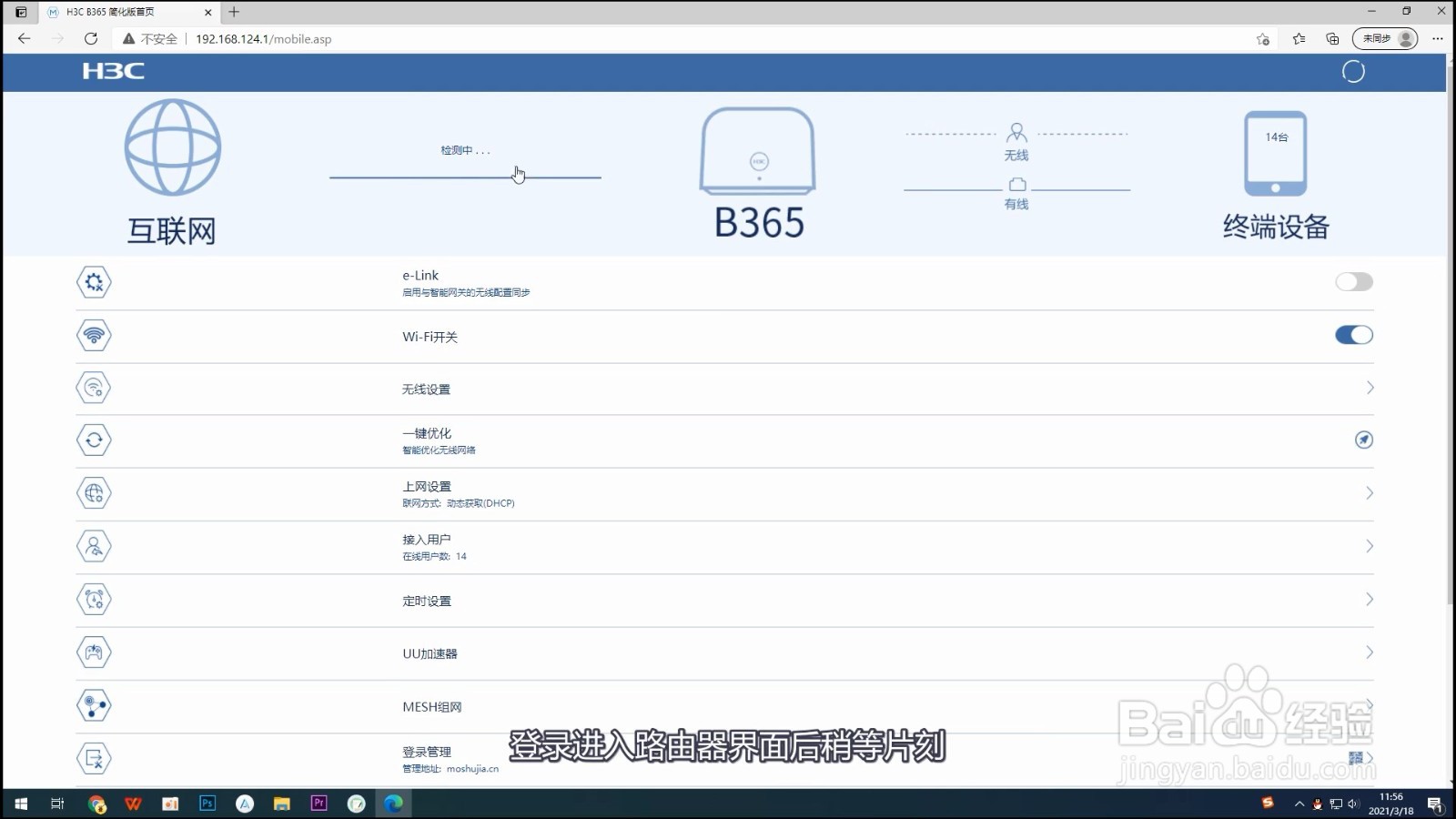
Task: Click the MESH组网 nodes icon
Action: click(94, 705)
